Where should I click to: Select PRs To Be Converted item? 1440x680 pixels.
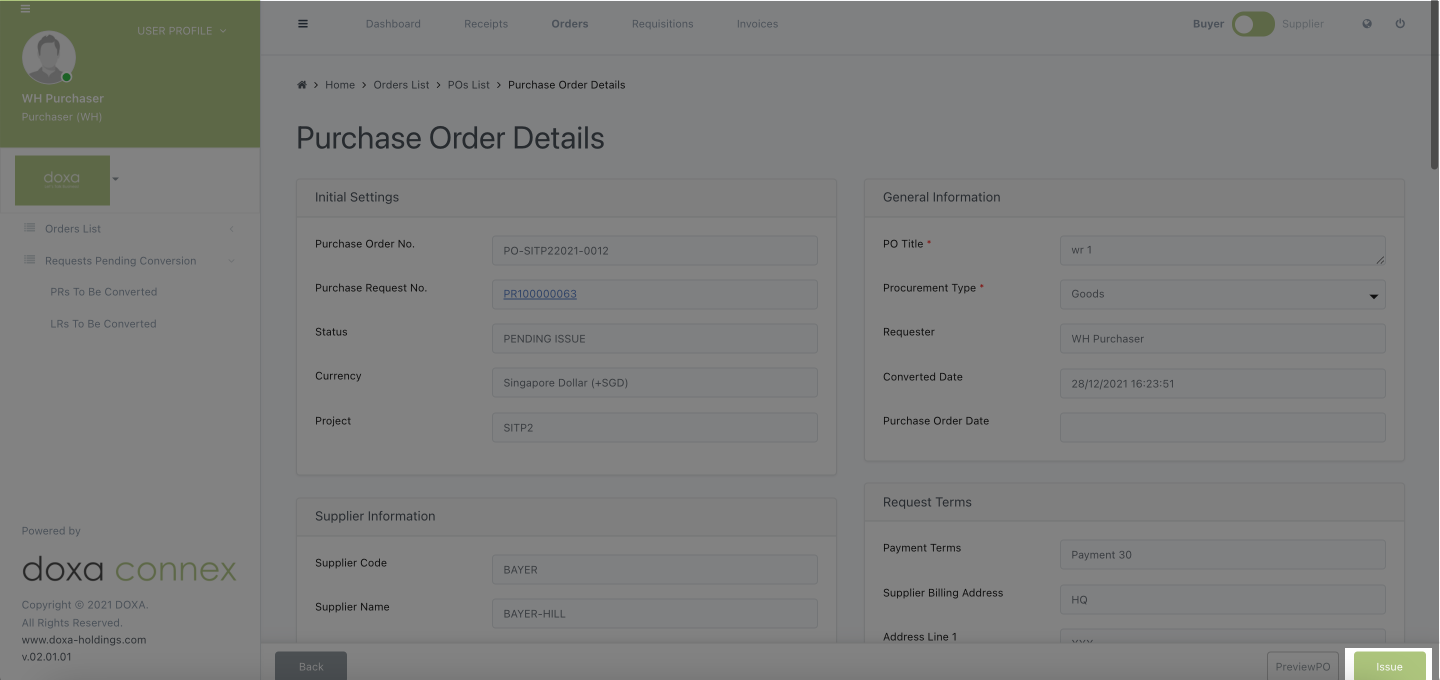[x=103, y=292]
